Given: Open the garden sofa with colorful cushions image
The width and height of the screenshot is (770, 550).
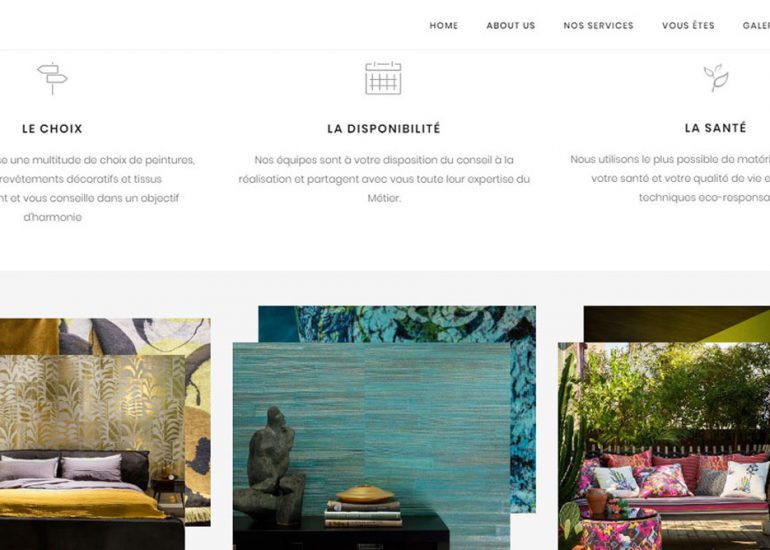Looking at the screenshot, I should point(664,446).
